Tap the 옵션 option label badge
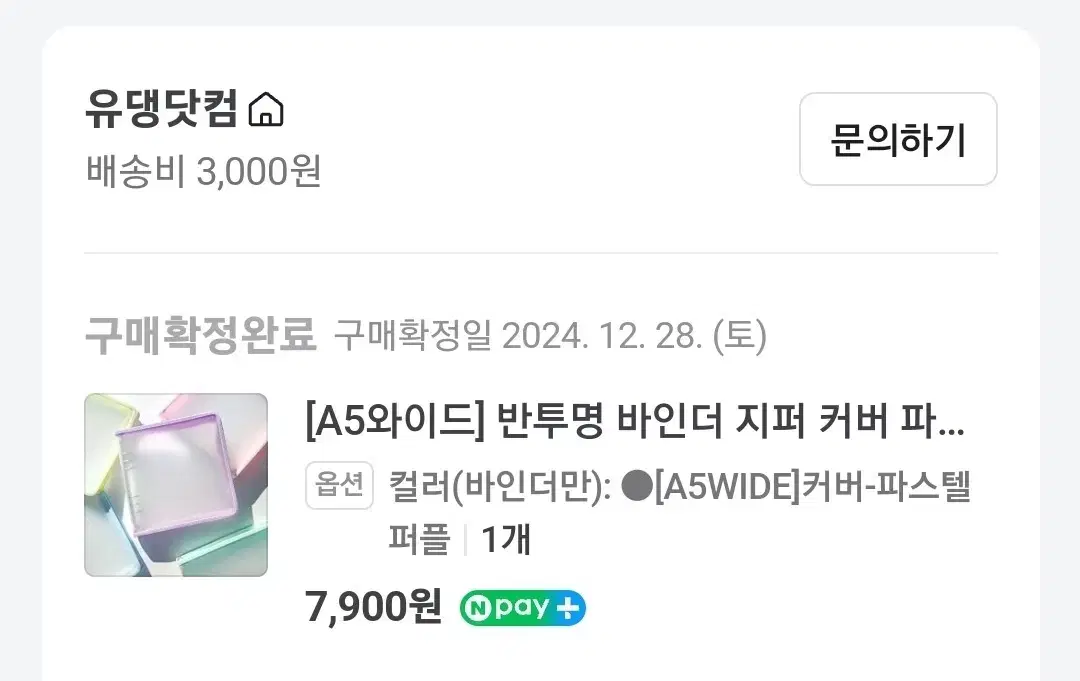 pos(340,485)
